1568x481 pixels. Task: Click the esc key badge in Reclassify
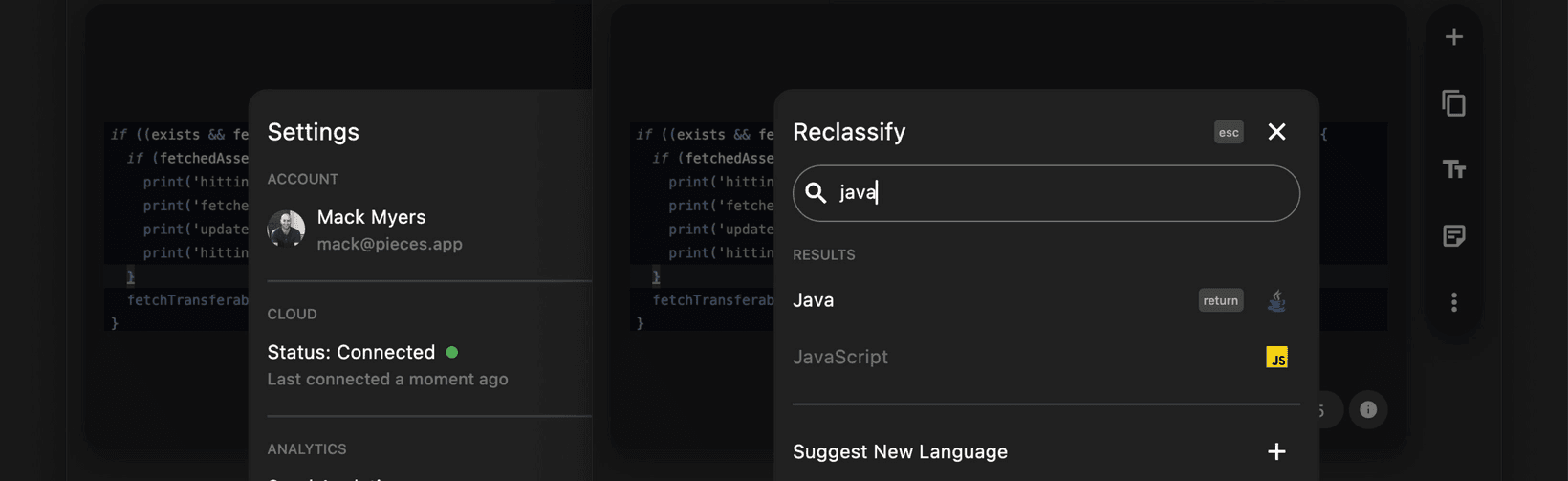1229,132
